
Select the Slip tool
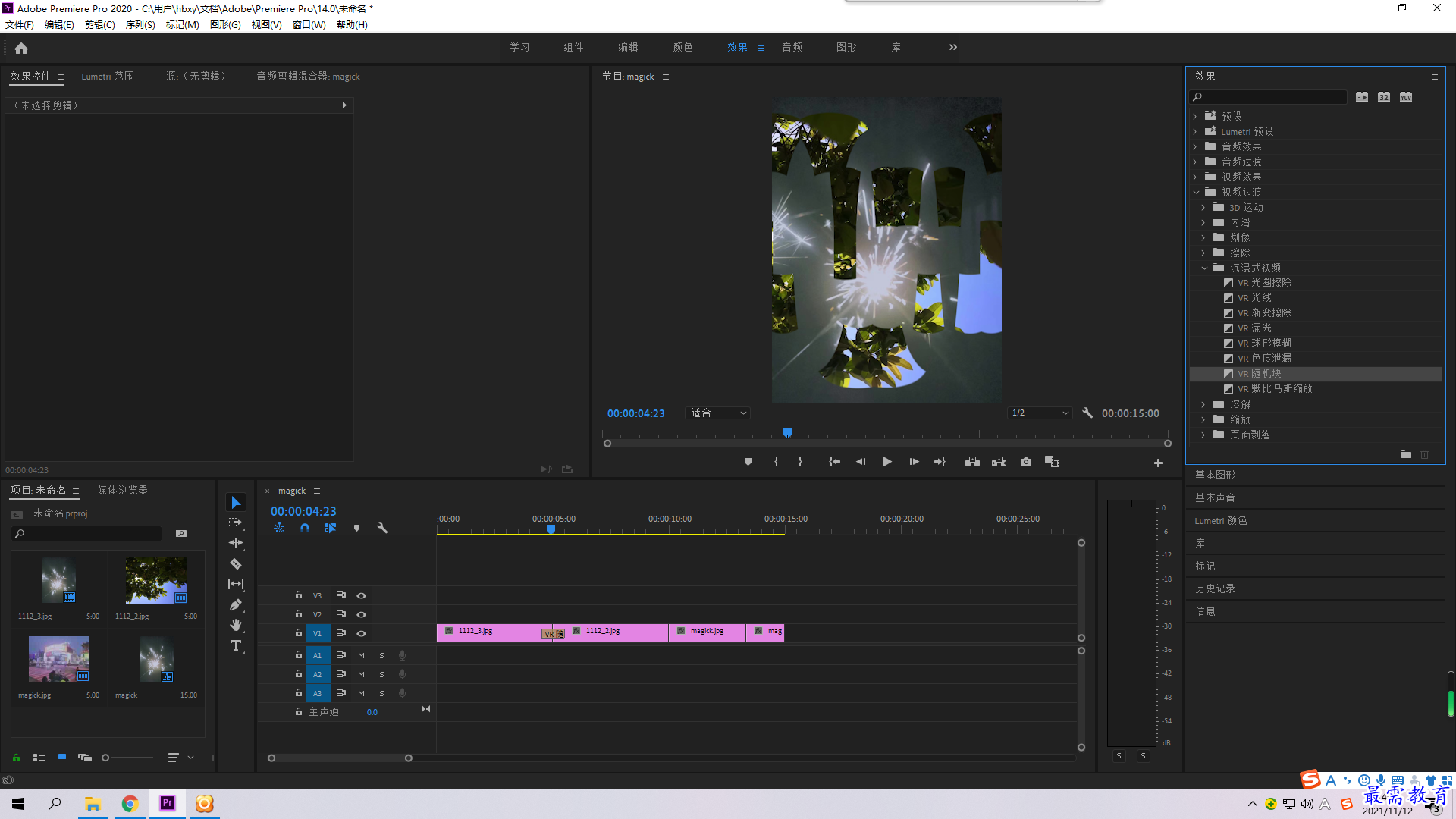[236, 584]
